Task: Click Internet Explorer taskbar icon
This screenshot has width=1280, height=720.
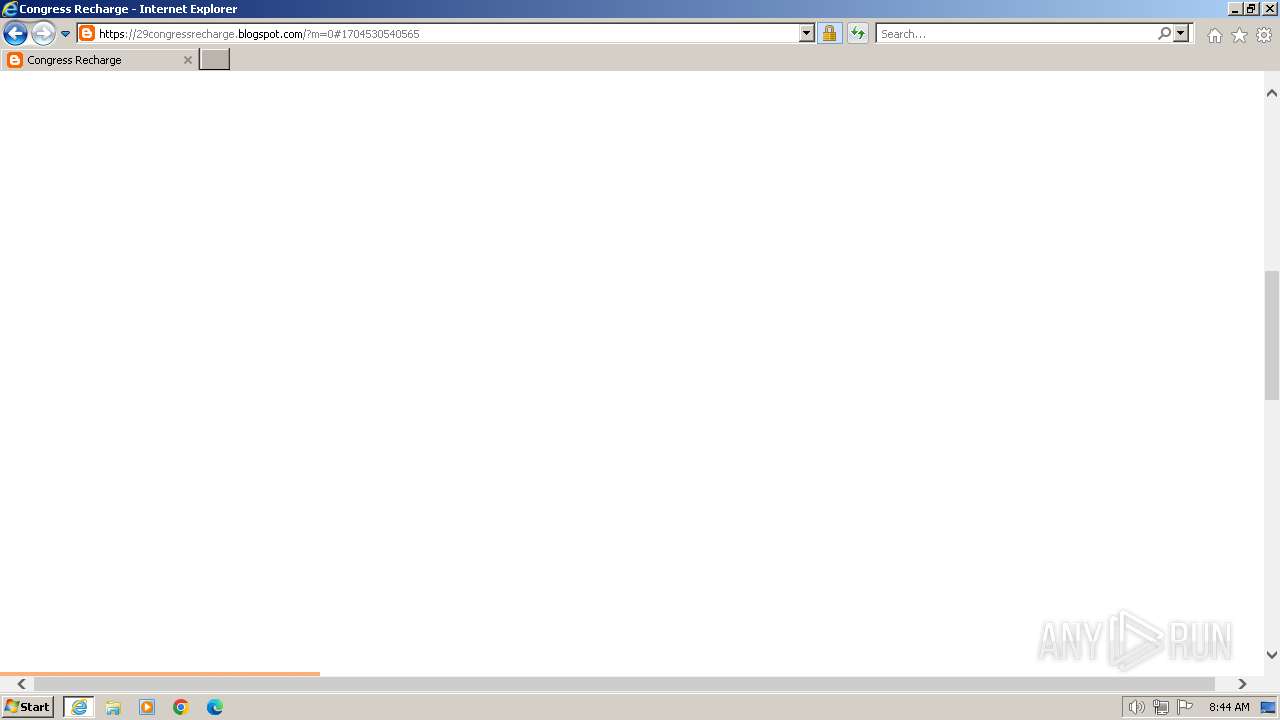Action: 79,707
